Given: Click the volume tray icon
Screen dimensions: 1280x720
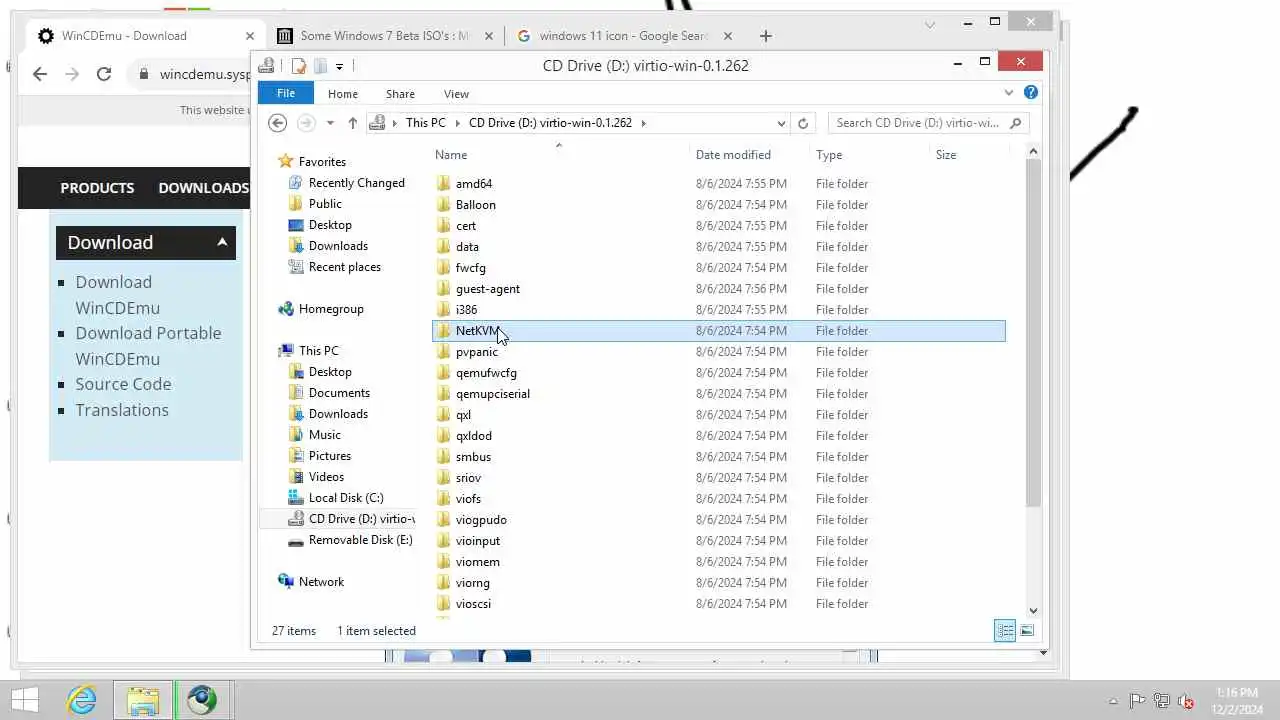Looking at the screenshot, I should 1186,701.
